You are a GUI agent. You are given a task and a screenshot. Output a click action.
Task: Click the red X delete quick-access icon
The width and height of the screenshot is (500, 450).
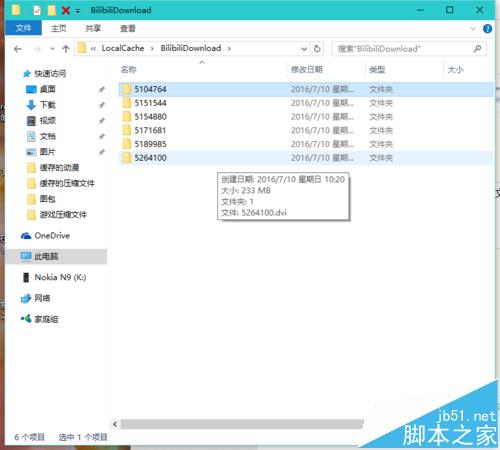tap(66, 10)
